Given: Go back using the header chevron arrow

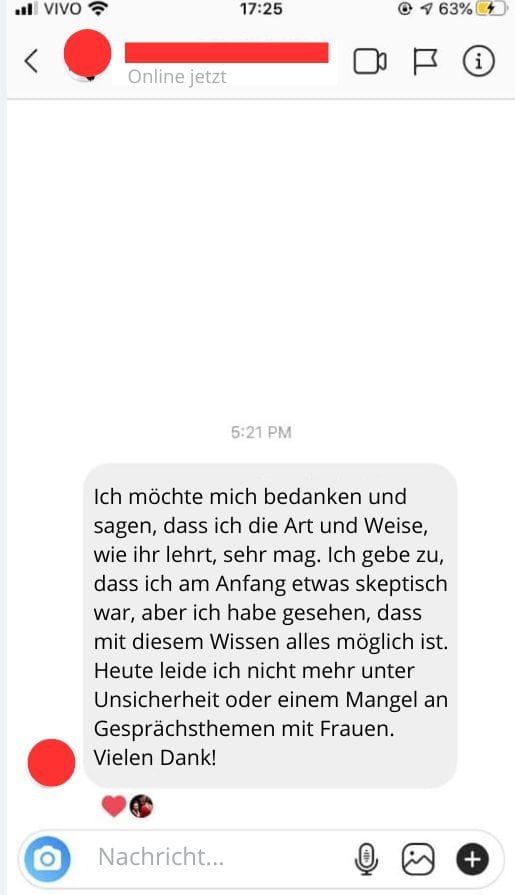Looking at the screenshot, I should pyautogui.click(x=31, y=61).
